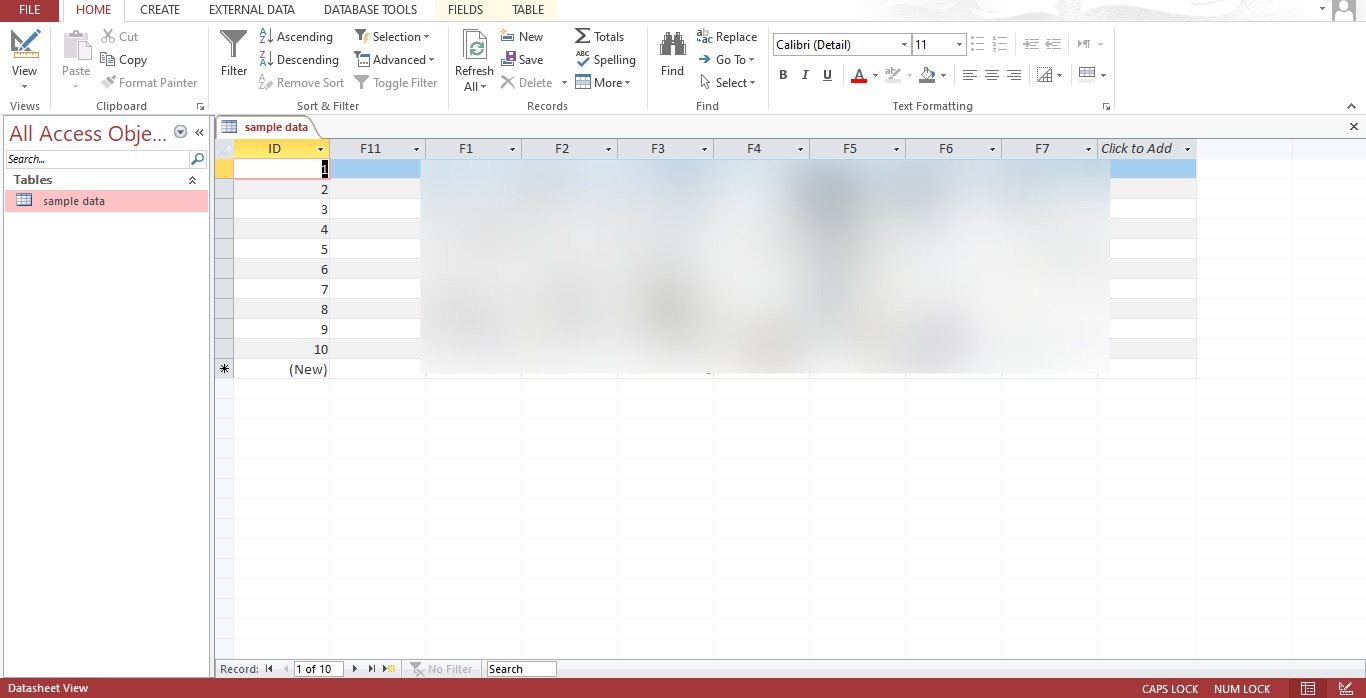Click new blank record navigation button
The height and width of the screenshot is (698, 1366).
click(x=389, y=669)
